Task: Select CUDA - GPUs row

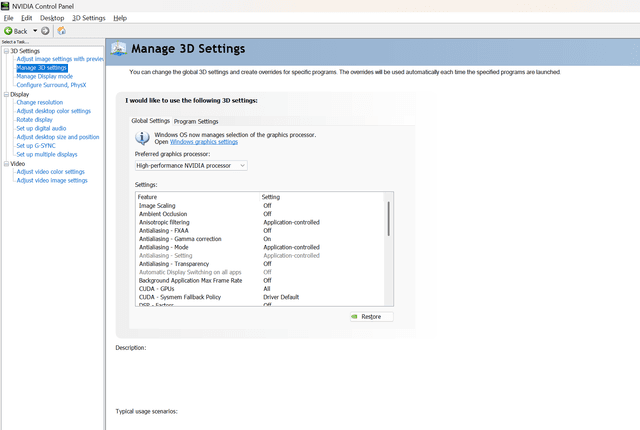Action: pyautogui.click(x=261, y=289)
